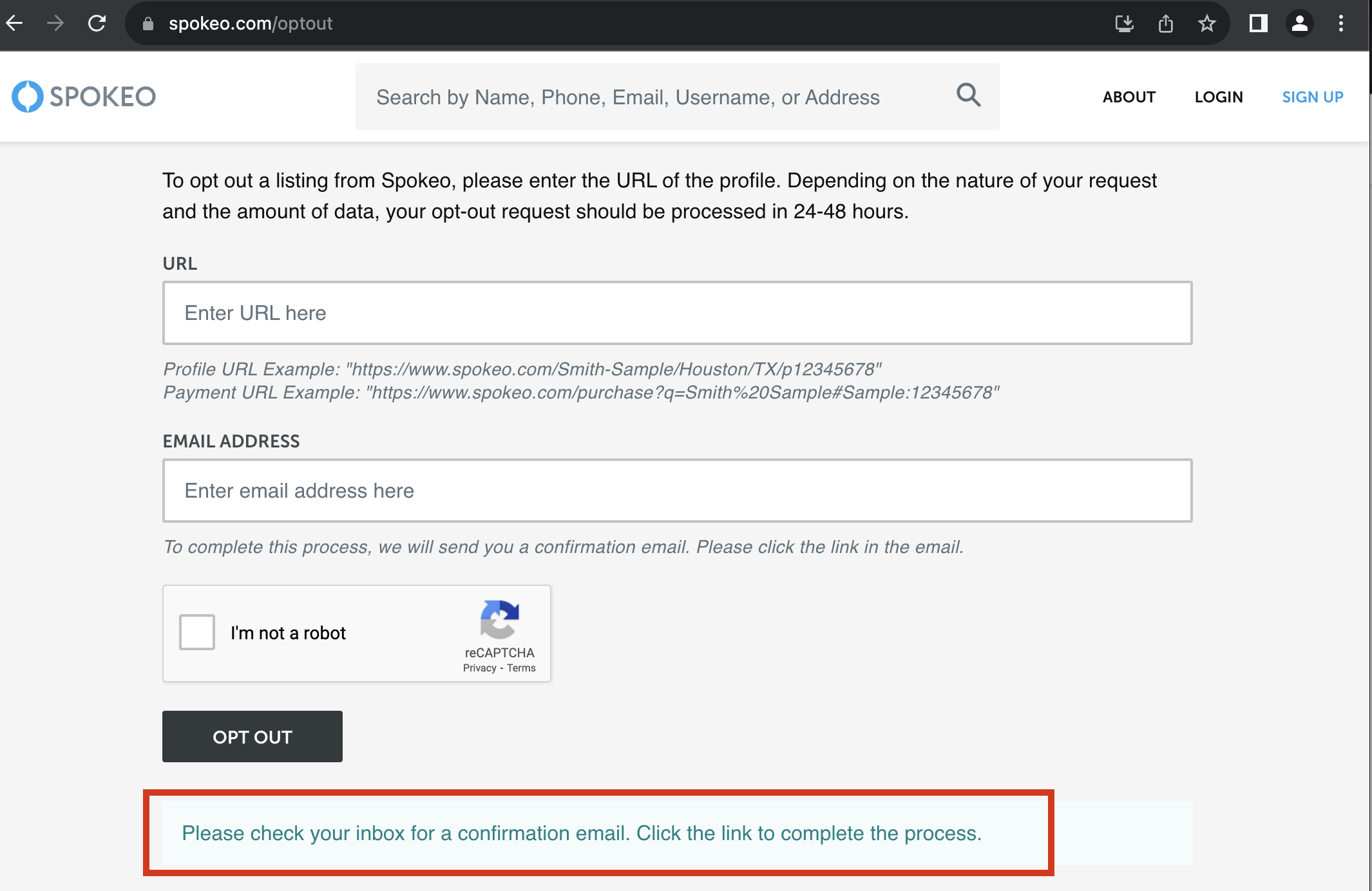Click the reCAPTCHA badge logo

(x=499, y=620)
